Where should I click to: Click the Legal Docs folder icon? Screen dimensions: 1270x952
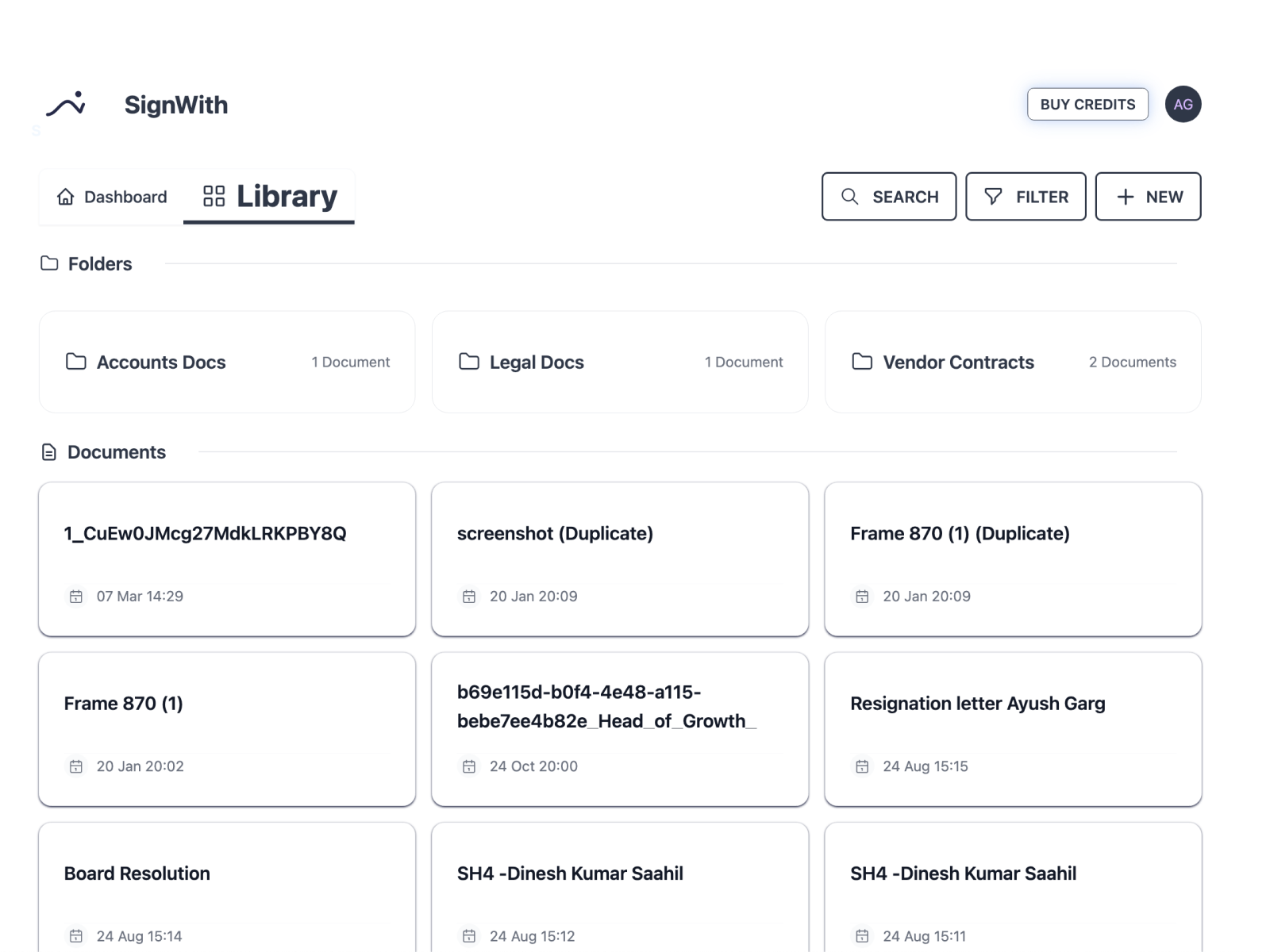click(x=469, y=362)
